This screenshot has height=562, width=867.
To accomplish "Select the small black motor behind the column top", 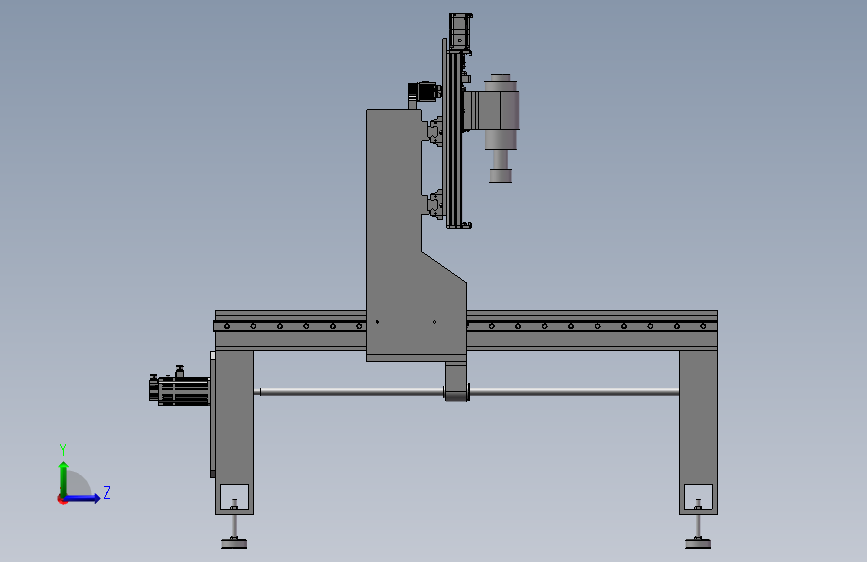I will (x=424, y=91).
